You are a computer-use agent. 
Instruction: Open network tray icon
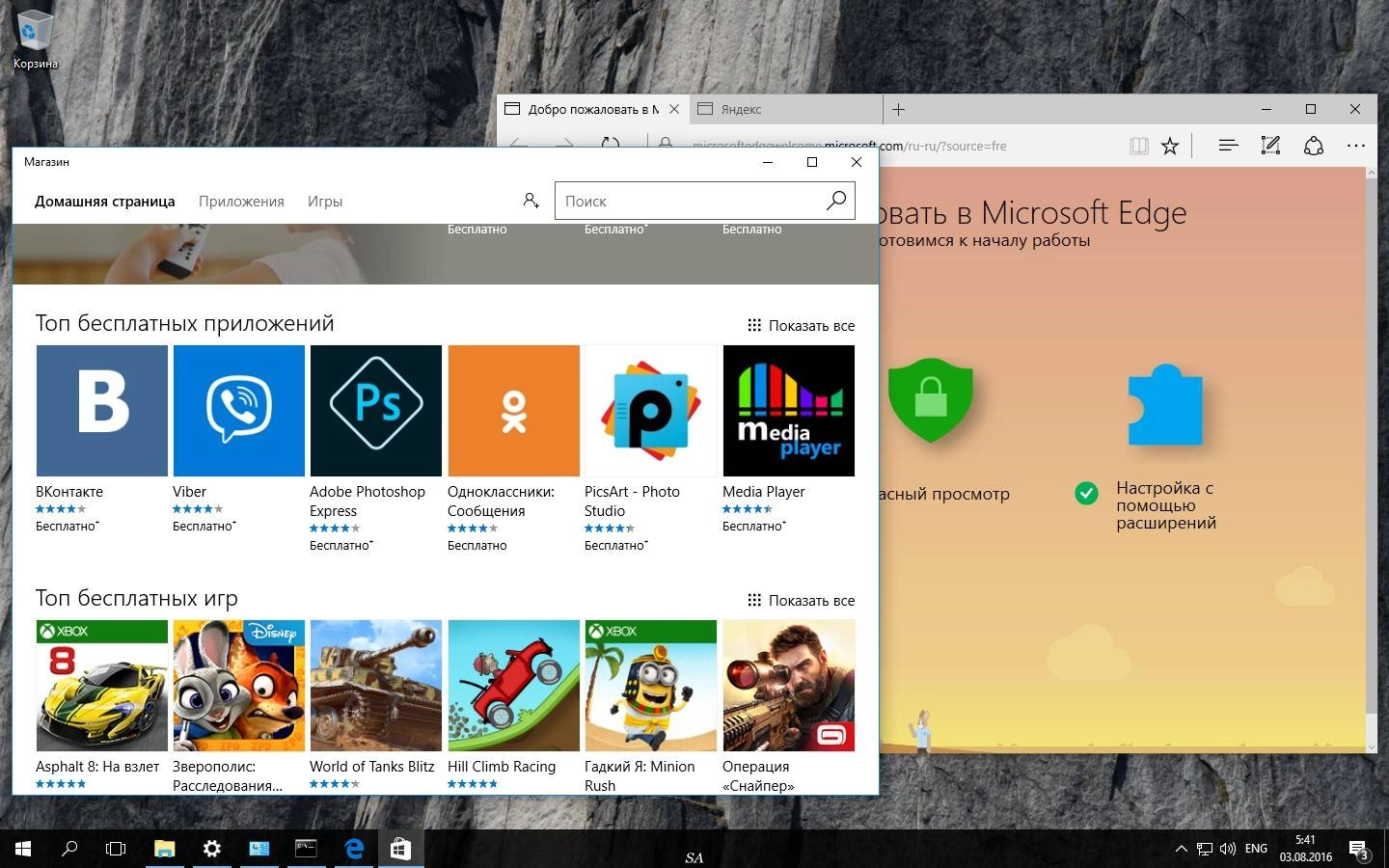coord(1205,849)
